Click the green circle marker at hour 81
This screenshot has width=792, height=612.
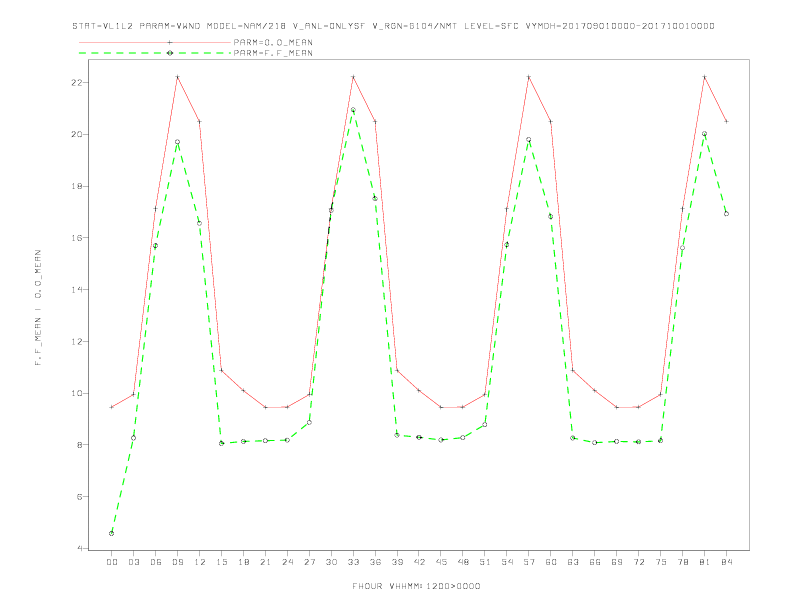[x=705, y=134]
